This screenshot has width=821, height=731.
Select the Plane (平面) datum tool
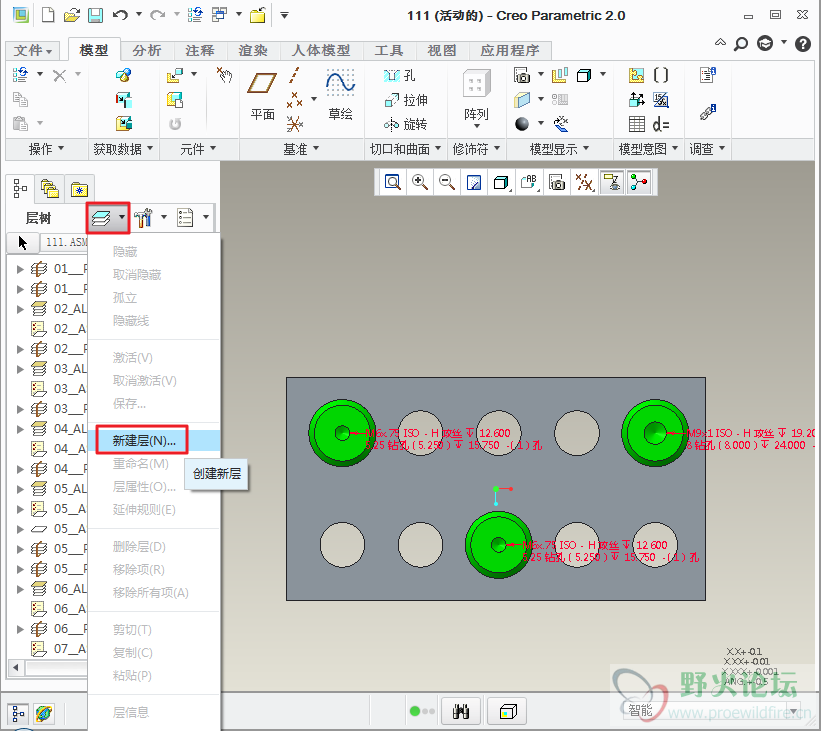coord(262,96)
